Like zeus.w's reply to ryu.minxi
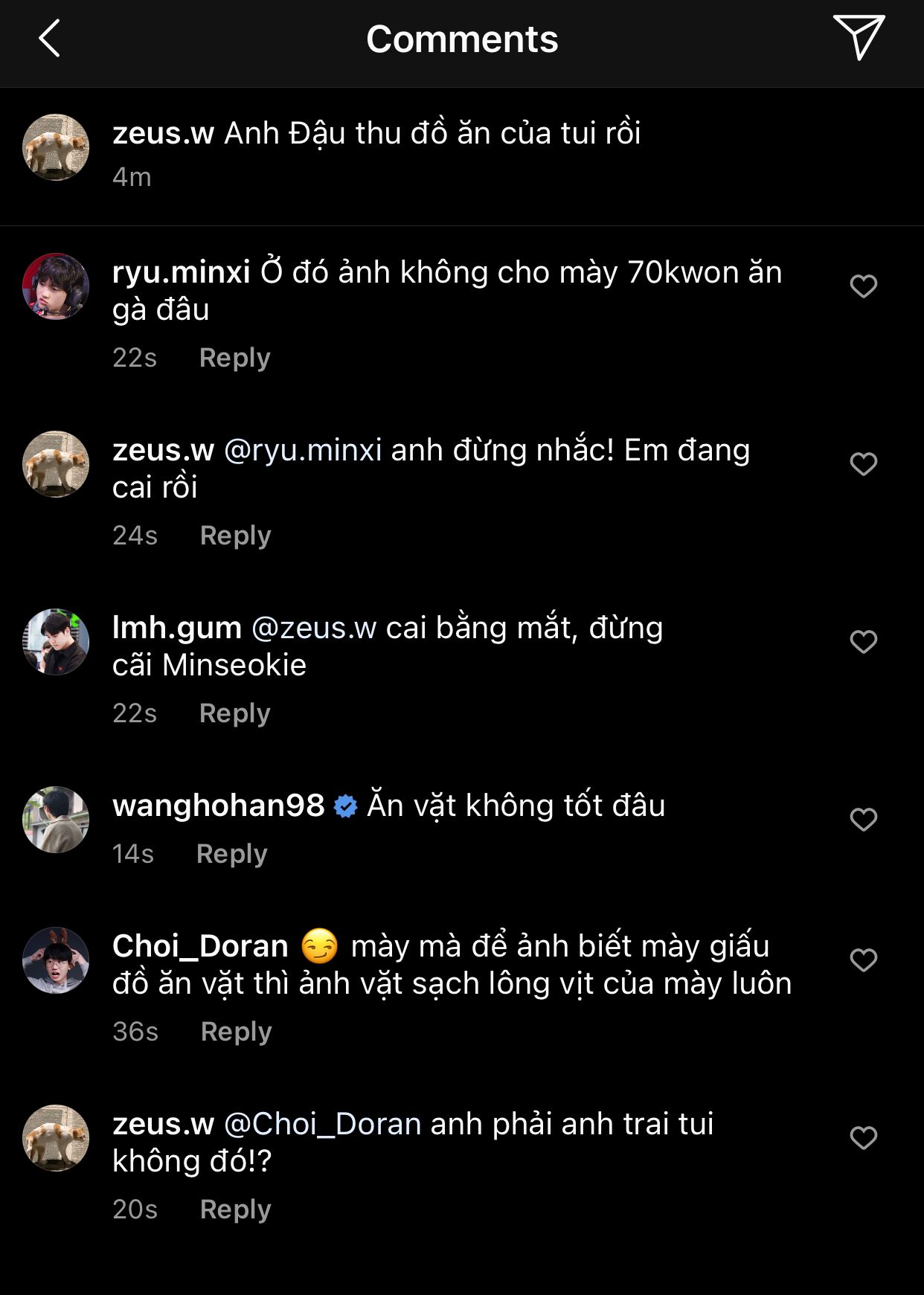Viewport: 924px width, 1295px height. pyautogui.click(x=863, y=464)
